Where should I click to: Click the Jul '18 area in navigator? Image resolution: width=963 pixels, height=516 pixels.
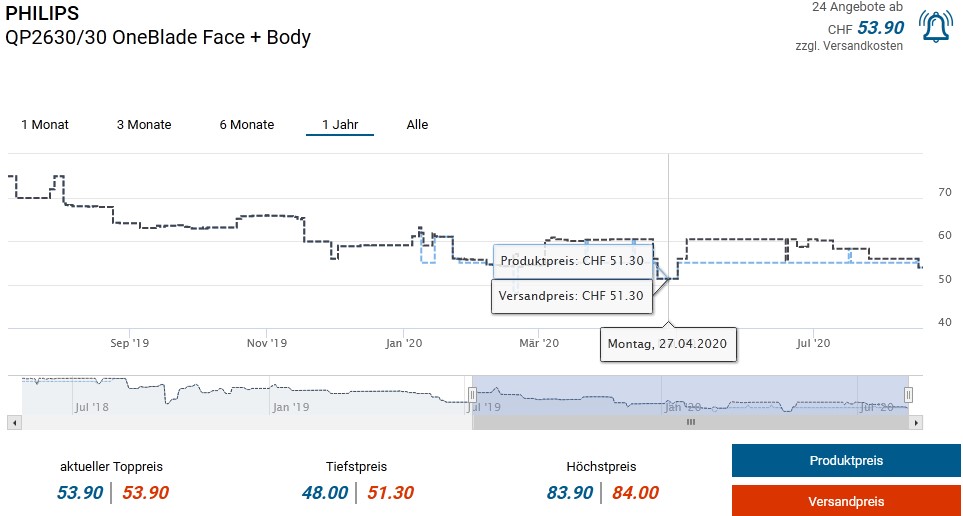coord(92,407)
